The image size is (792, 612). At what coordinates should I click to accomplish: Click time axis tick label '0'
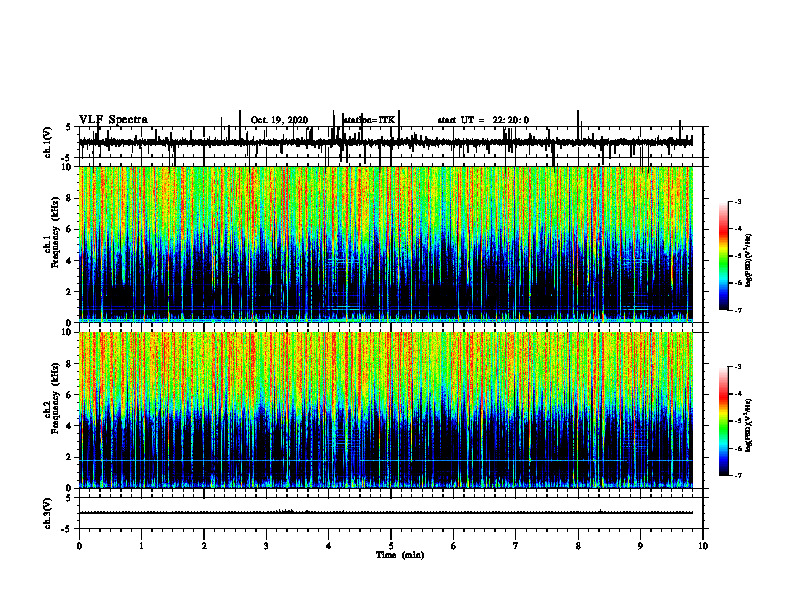79,546
